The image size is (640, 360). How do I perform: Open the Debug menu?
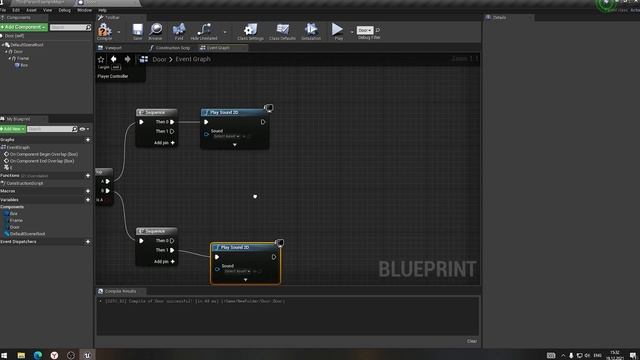coord(64,10)
